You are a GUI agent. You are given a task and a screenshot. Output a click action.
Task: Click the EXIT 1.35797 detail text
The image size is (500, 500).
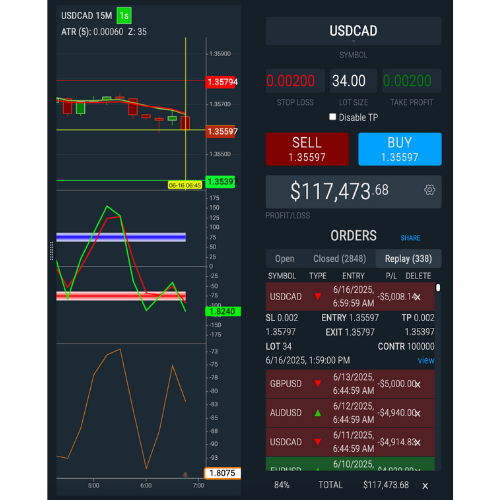[x=350, y=332]
